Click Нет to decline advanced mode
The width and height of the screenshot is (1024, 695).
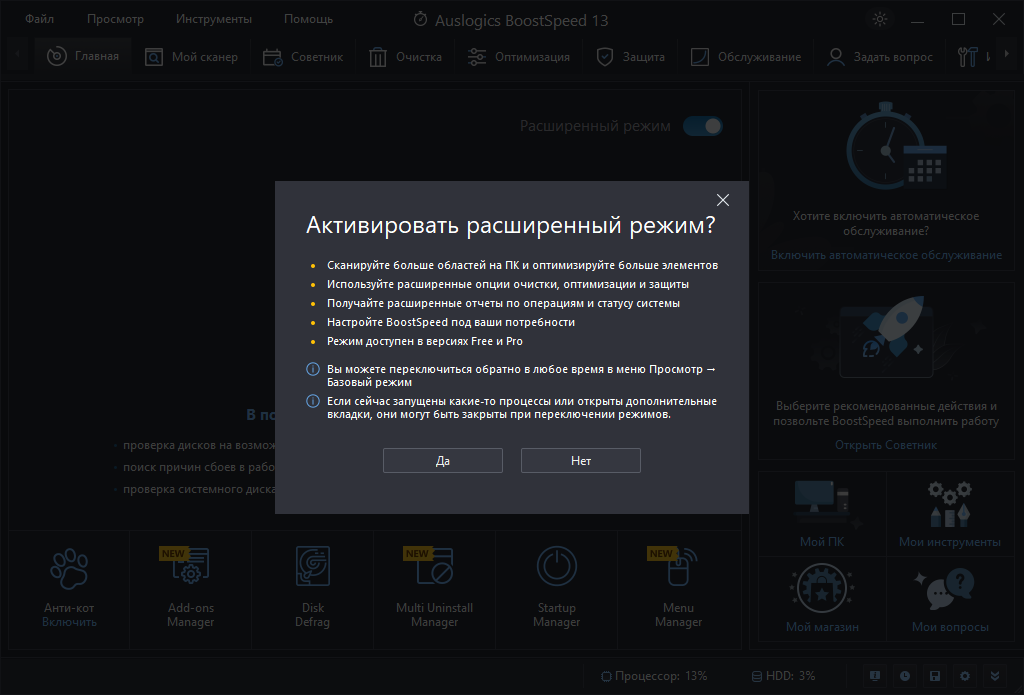click(581, 461)
